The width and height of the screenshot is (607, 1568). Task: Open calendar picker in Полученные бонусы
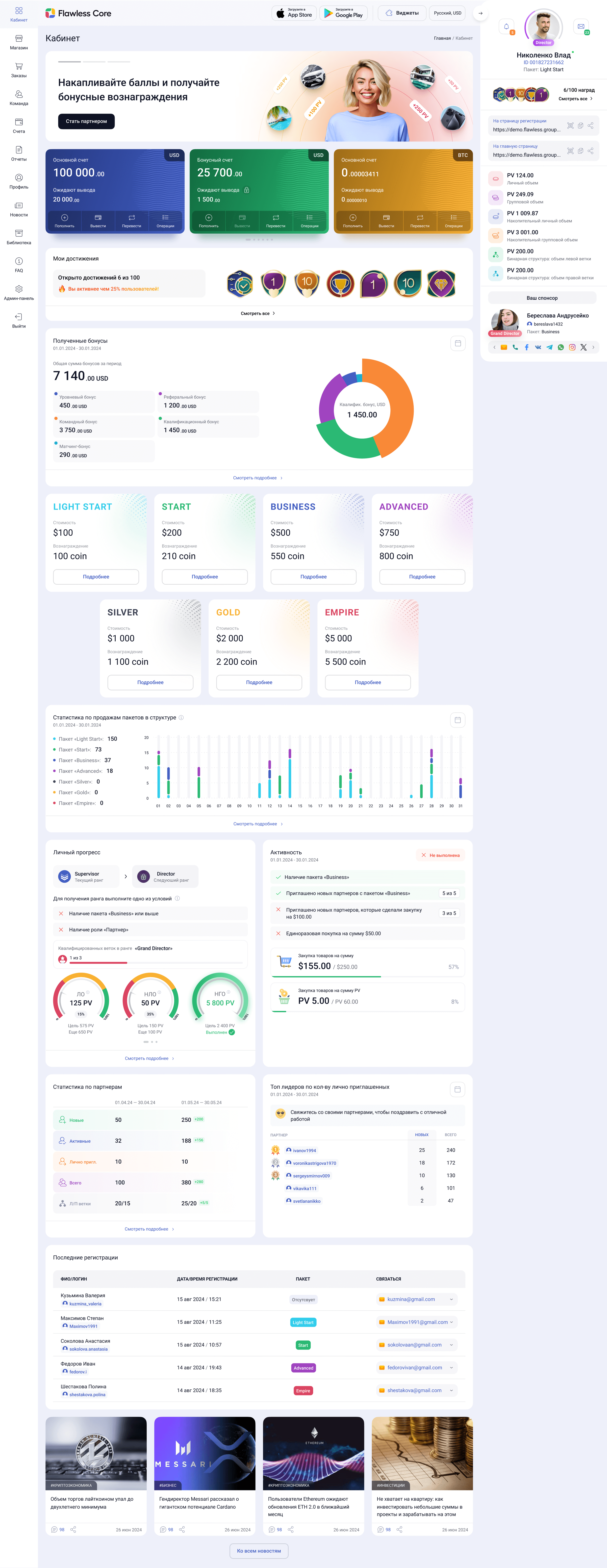tap(458, 343)
